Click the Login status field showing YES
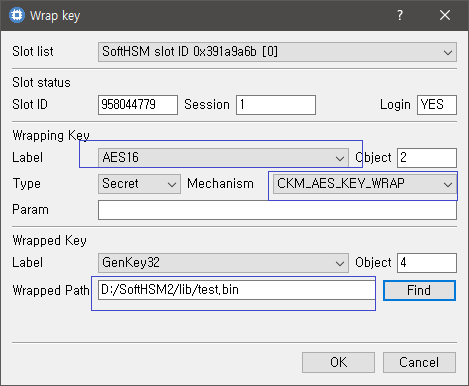 (x=437, y=105)
